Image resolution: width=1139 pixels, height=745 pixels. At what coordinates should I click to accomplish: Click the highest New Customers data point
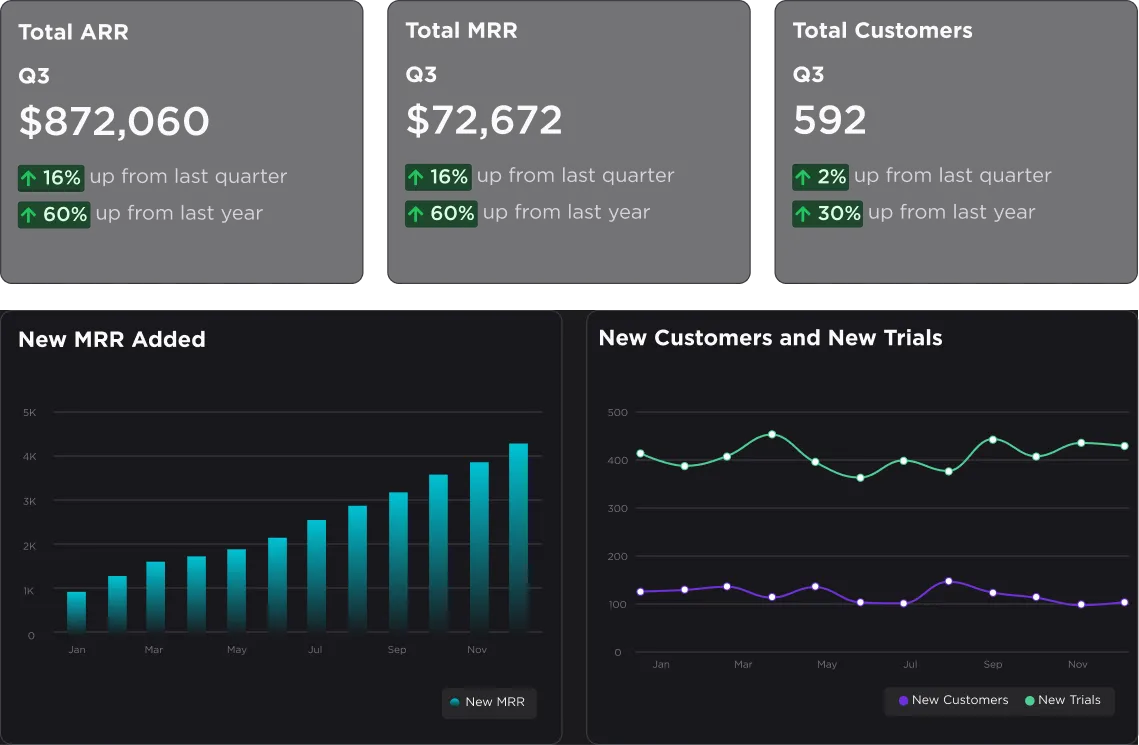949,581
